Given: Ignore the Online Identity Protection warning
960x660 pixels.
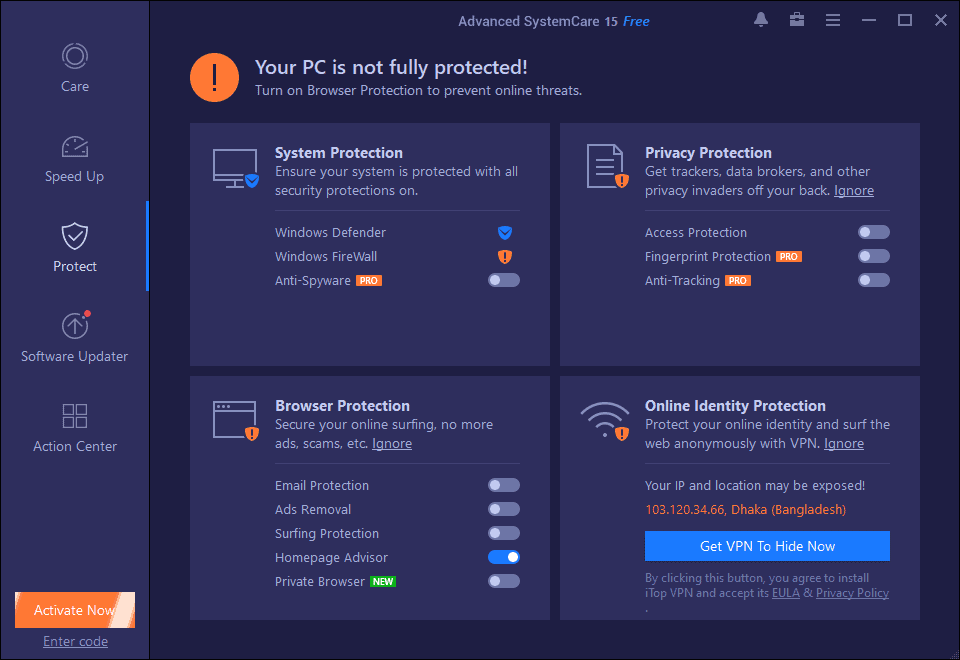Looking at the screenshot, I should (x=844, y=443).
